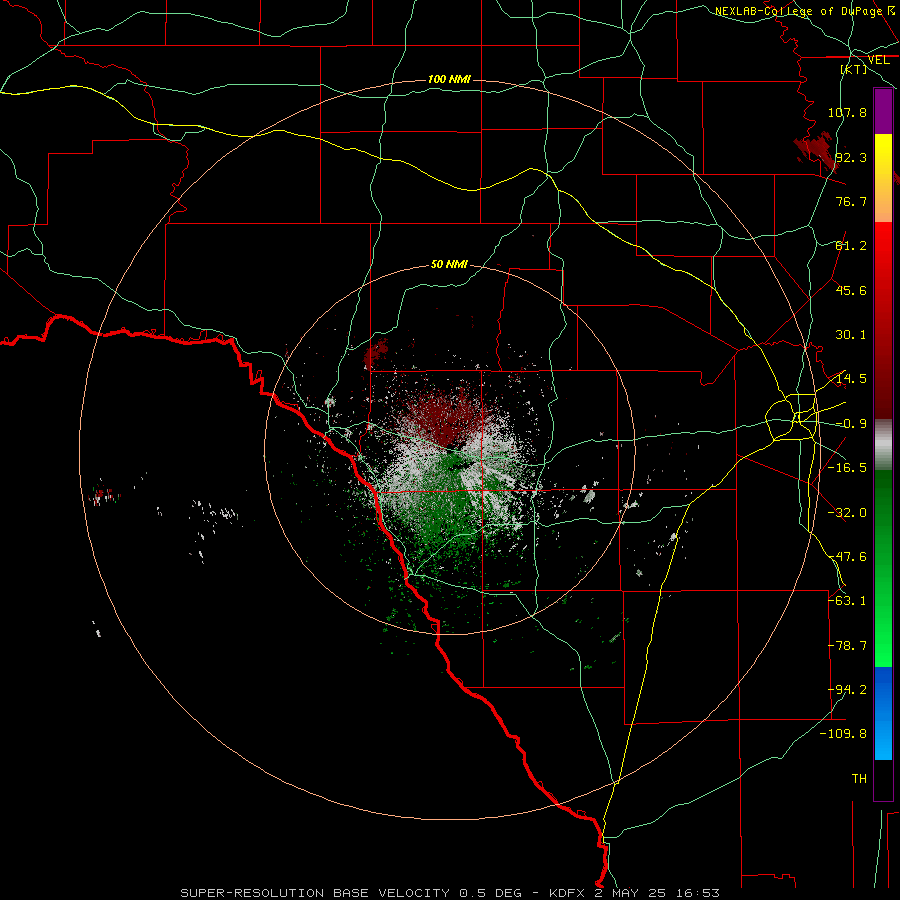Select the 76.7 scale value

[851, 201]
